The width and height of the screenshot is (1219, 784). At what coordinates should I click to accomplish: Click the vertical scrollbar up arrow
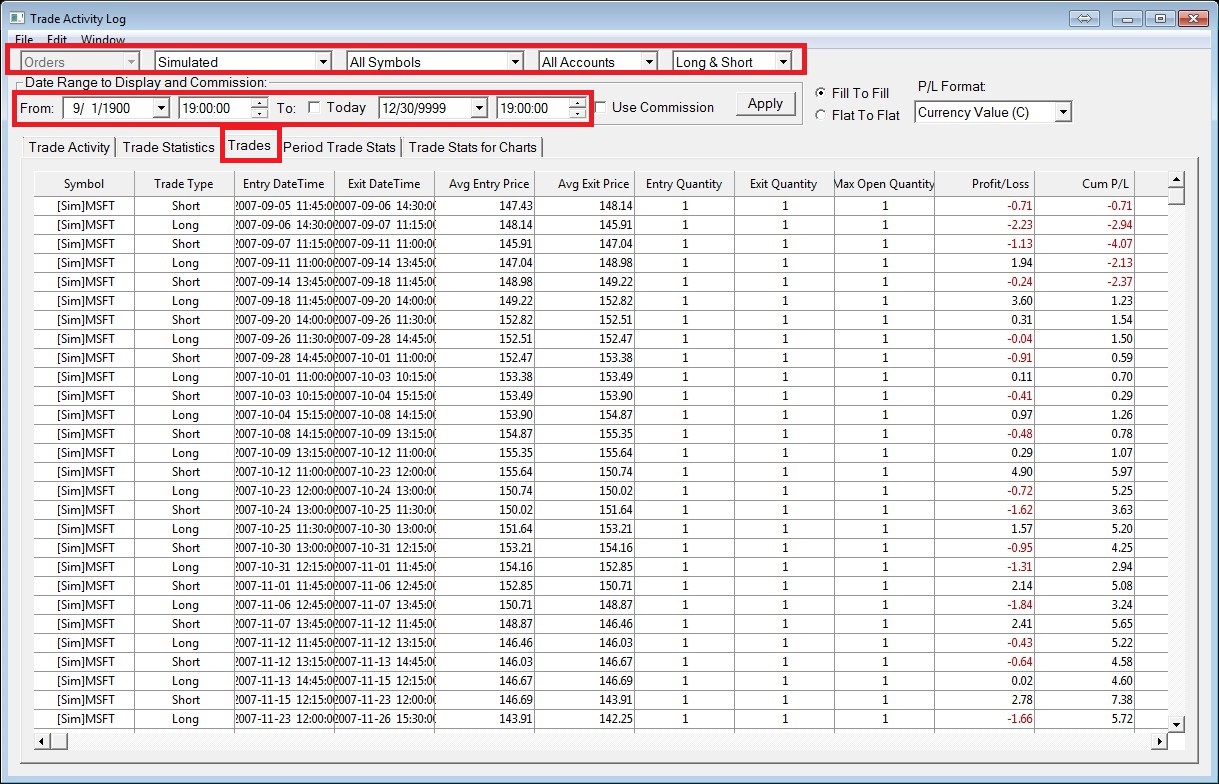click(1177, 180)
